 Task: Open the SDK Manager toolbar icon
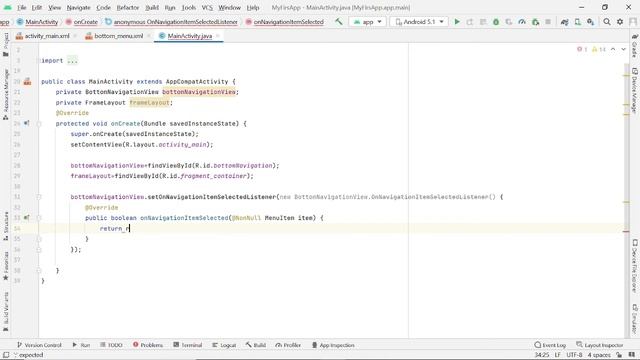tap(591, 22)
